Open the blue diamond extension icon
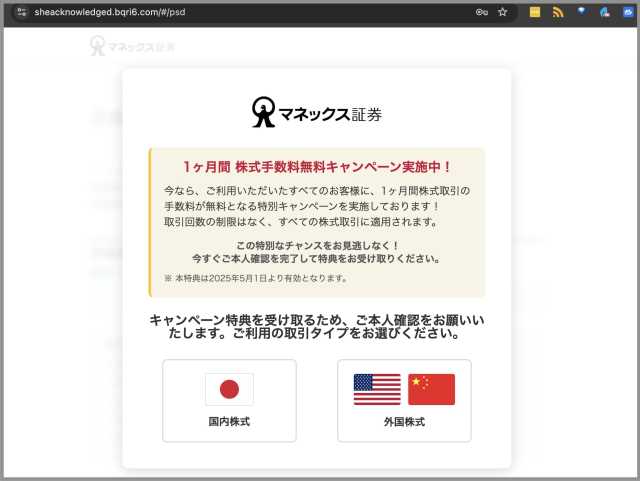The width and height of the screenshot is (640, 481). [581, 12]
